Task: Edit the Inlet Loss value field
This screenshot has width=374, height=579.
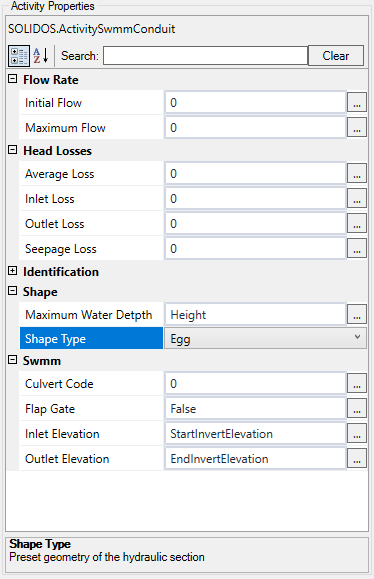Action: click(x=255, y=198)
